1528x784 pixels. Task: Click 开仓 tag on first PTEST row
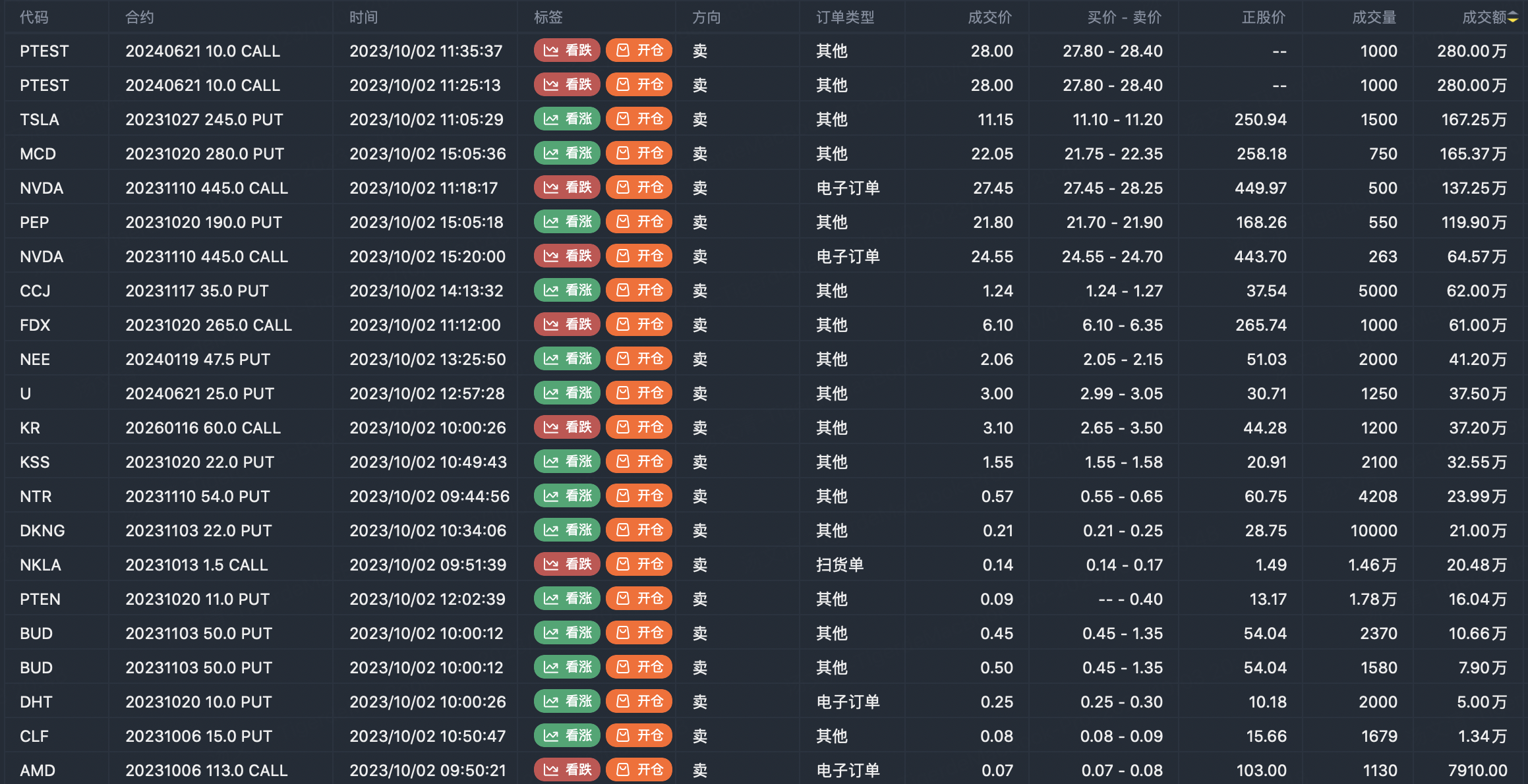(x=639, y=51)
